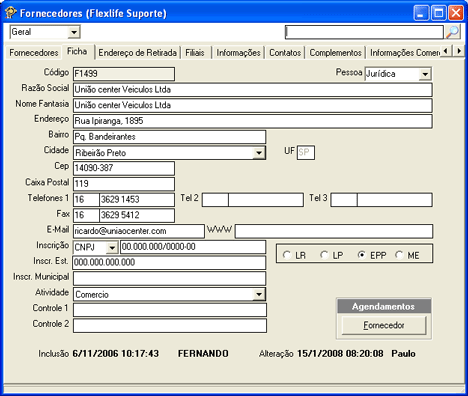Click the Fornecedor button under Agendamentos
The width and height of the screenshot is (468, 396).
(x=384, y=325)
